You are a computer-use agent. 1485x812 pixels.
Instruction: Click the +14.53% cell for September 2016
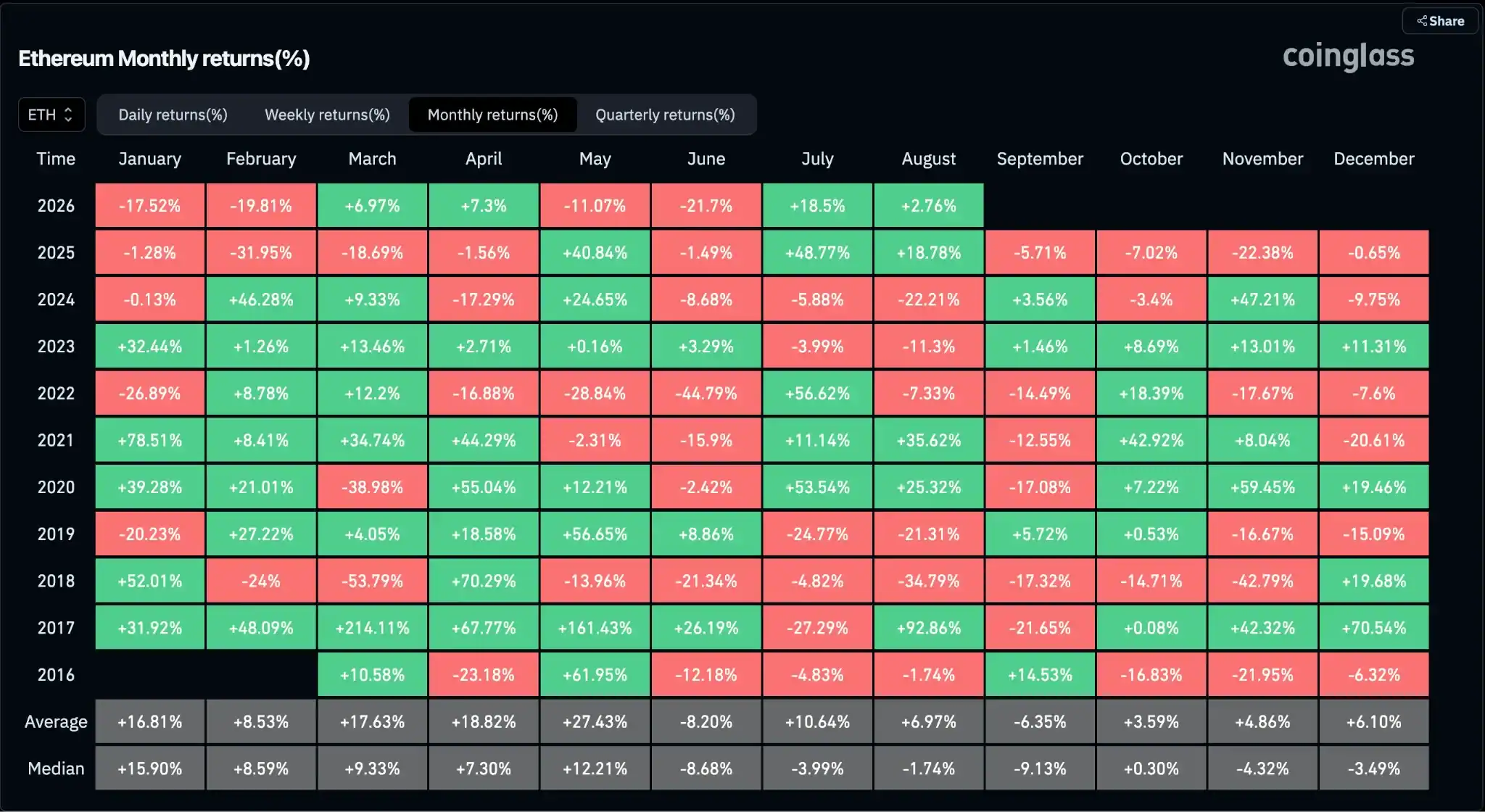(1041, 675)
